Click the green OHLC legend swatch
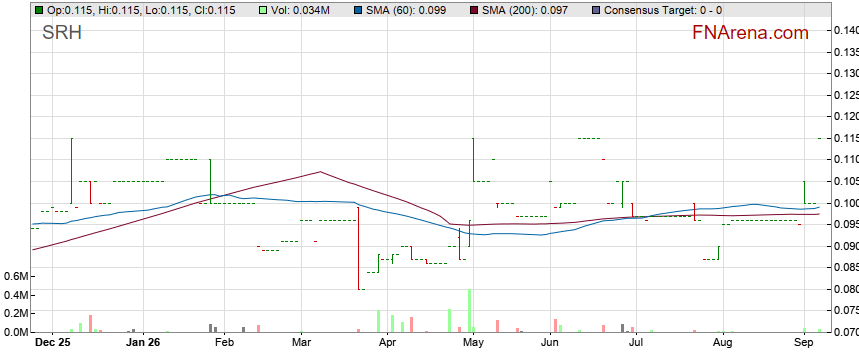The image size is (859, 363). coord(39,10)
